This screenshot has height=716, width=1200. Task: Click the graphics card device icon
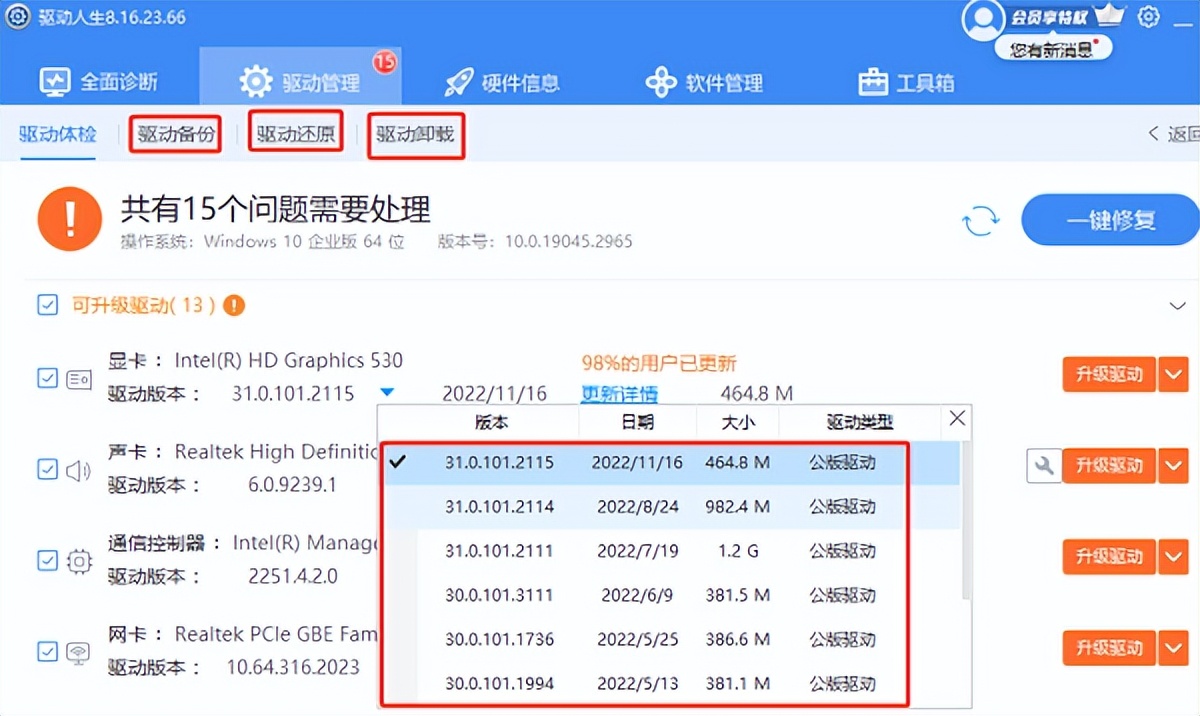[79, 379]
